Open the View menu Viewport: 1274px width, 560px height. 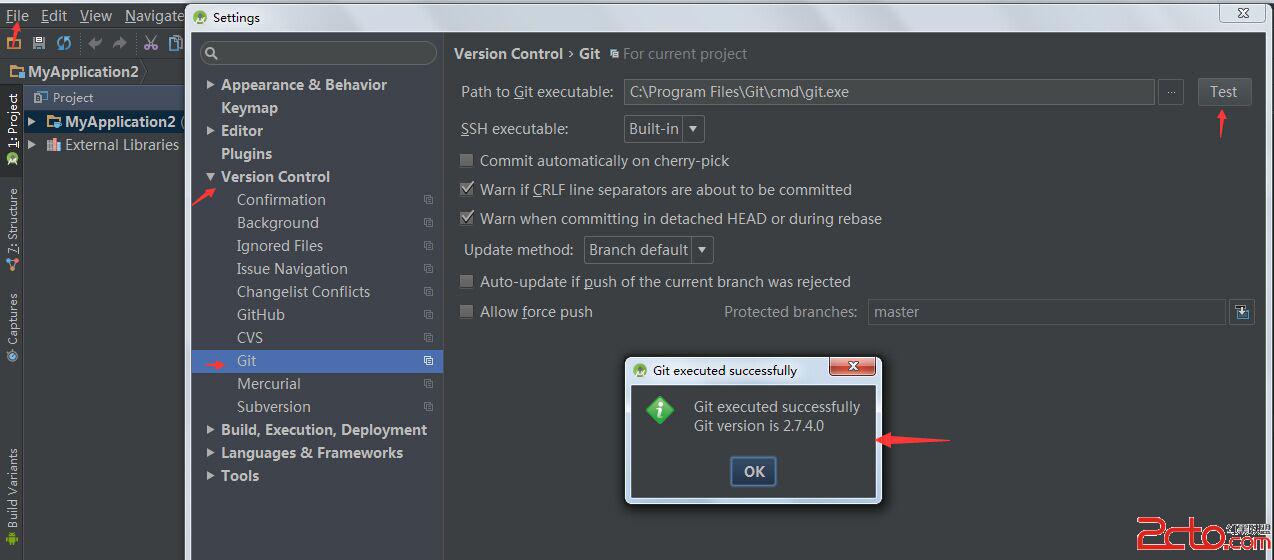pyautogui.click(x=96, y=16)
